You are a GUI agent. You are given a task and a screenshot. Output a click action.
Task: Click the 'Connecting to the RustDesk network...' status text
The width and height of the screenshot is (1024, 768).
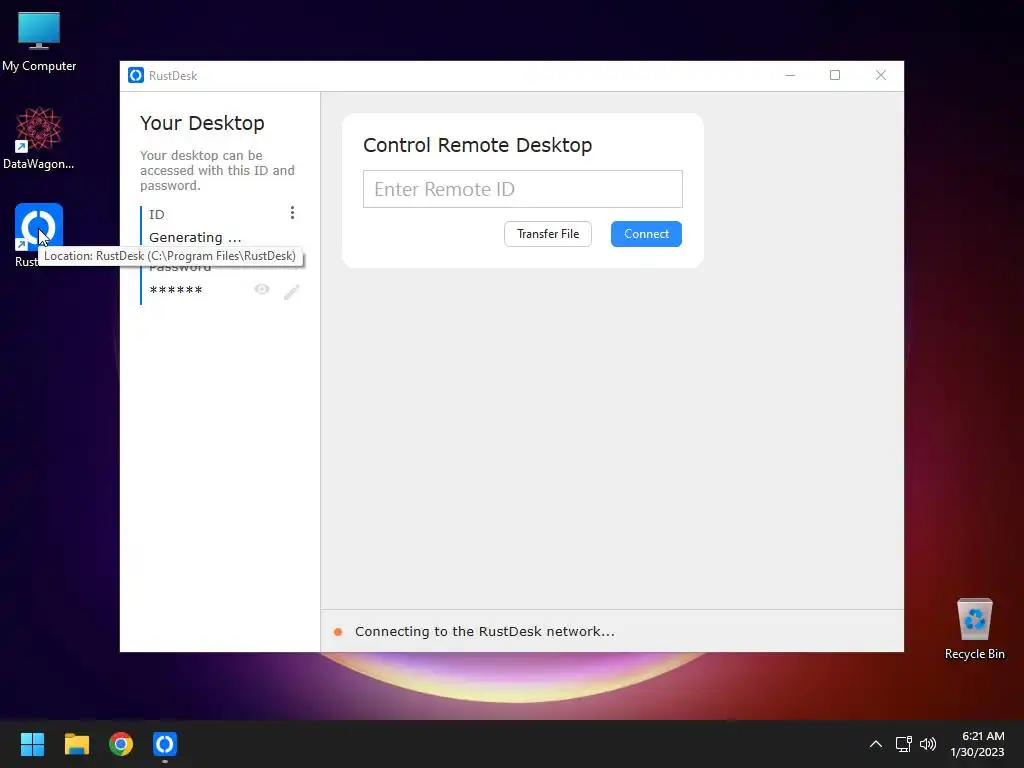click(485, 632)
